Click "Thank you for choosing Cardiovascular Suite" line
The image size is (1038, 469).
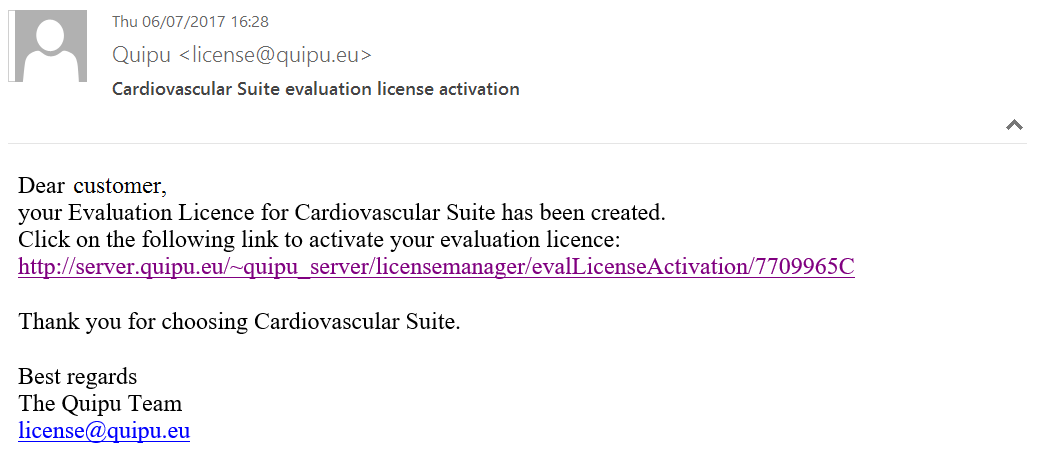(x=239, y=322)
